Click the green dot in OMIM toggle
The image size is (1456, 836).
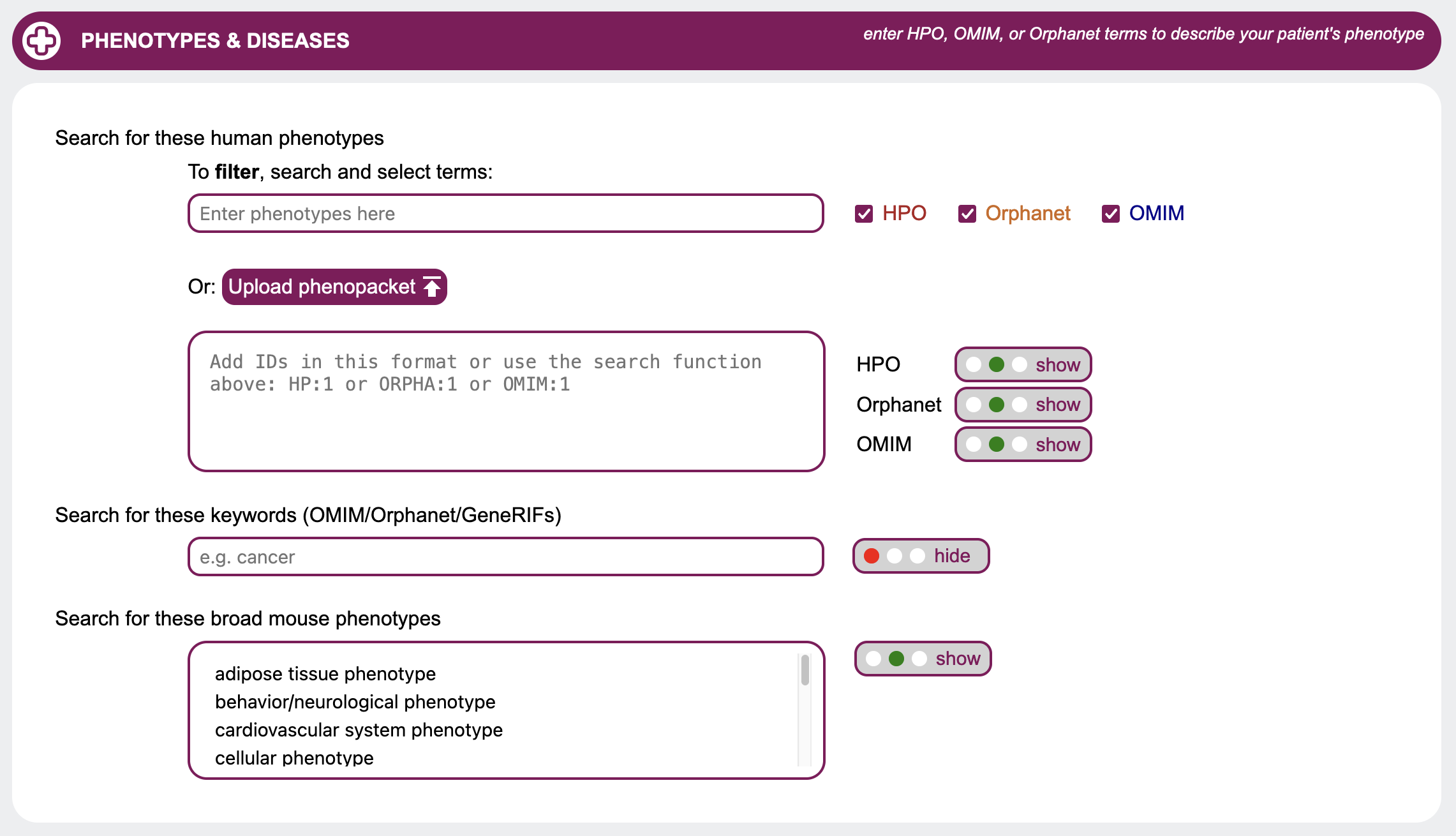(x=997, y=444)
